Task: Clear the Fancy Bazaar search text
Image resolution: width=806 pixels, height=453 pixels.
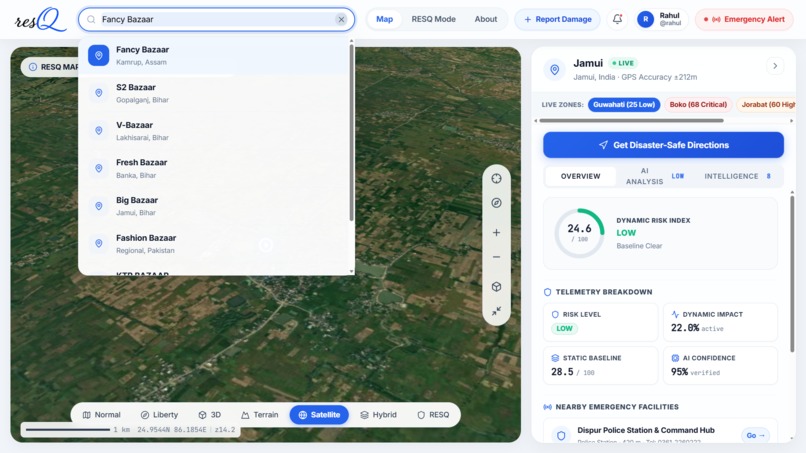Action: point(341,20)
